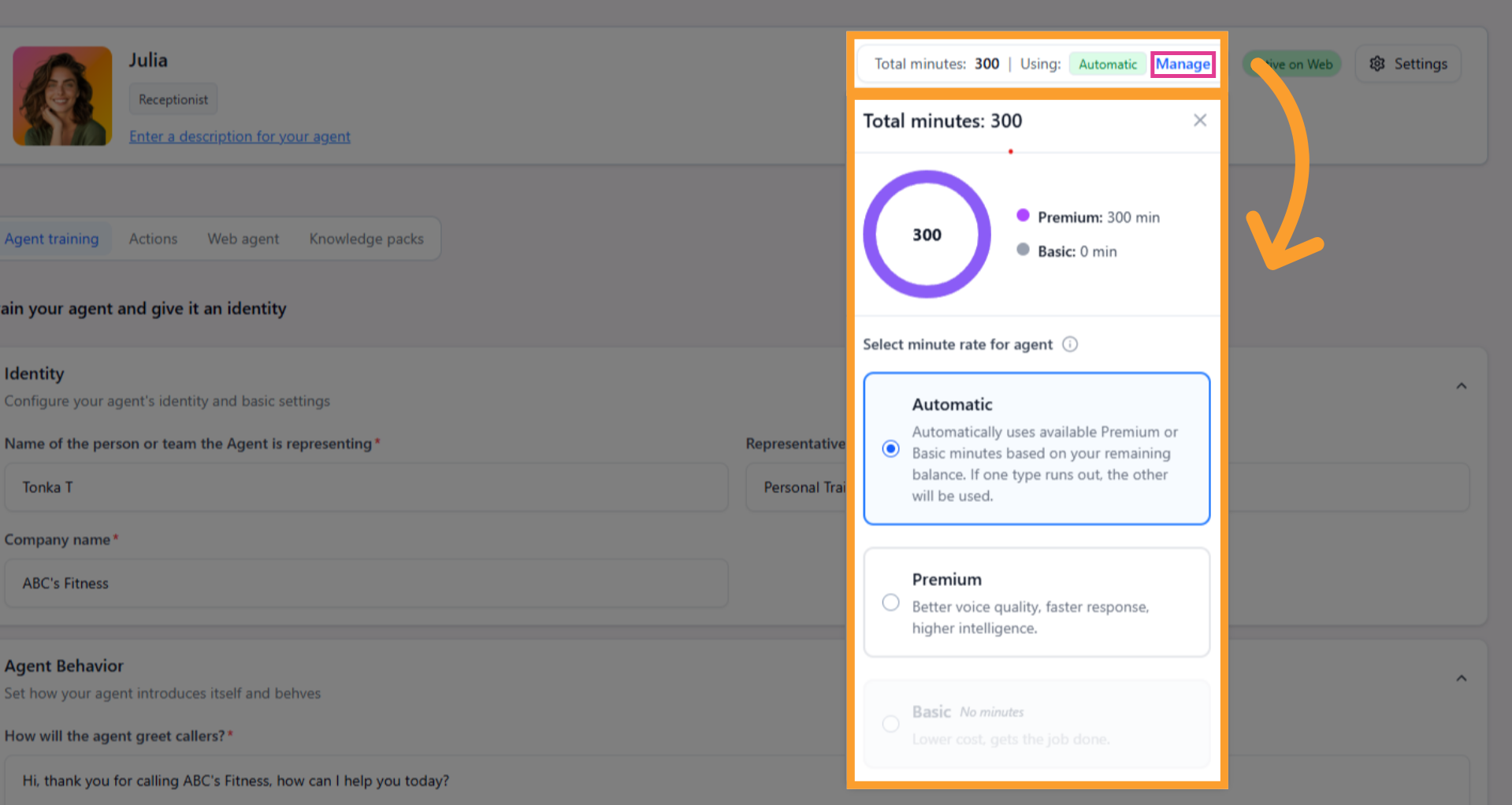Click the Manage link
This screenshot has height=805, width=1512.
coord(1183,64)
